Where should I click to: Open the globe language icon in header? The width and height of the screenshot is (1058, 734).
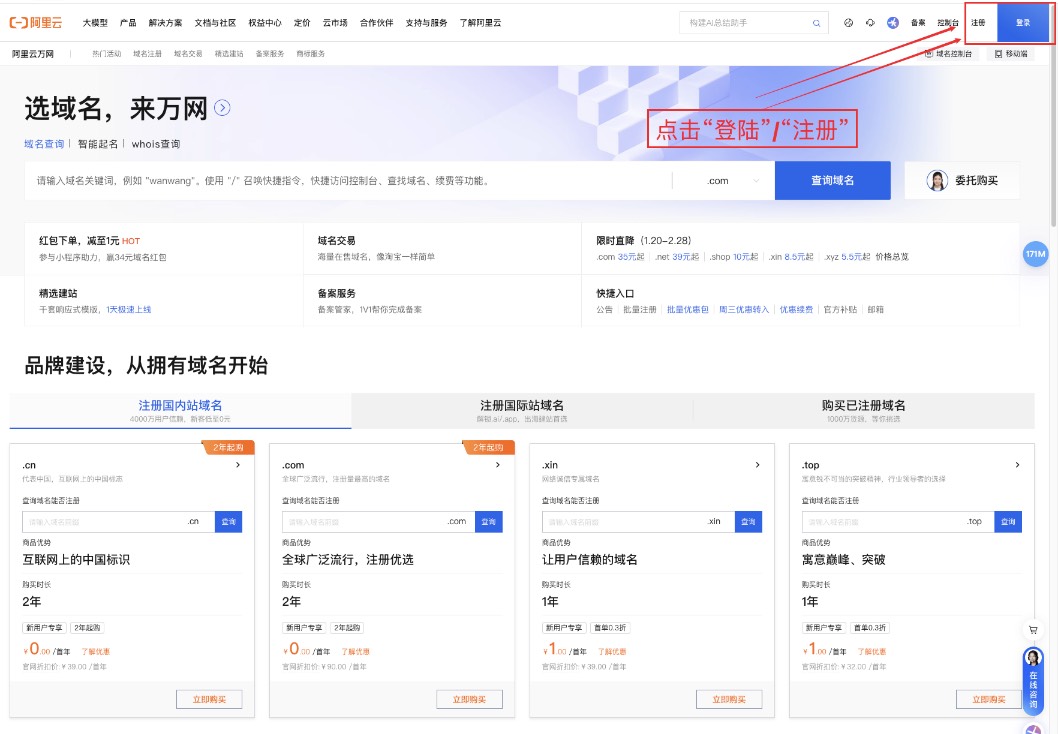pyautogui.click(x=849, y=22)
